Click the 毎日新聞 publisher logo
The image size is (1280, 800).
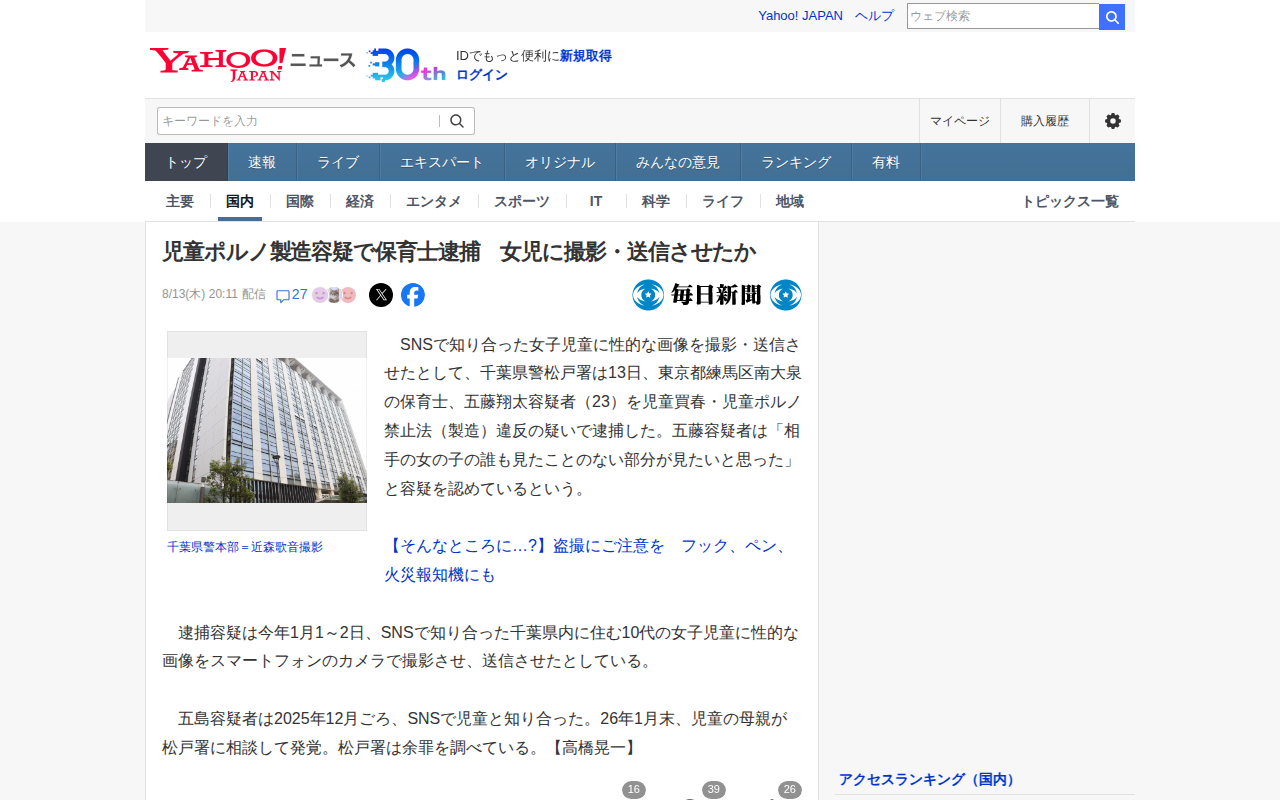coord(717,295)
